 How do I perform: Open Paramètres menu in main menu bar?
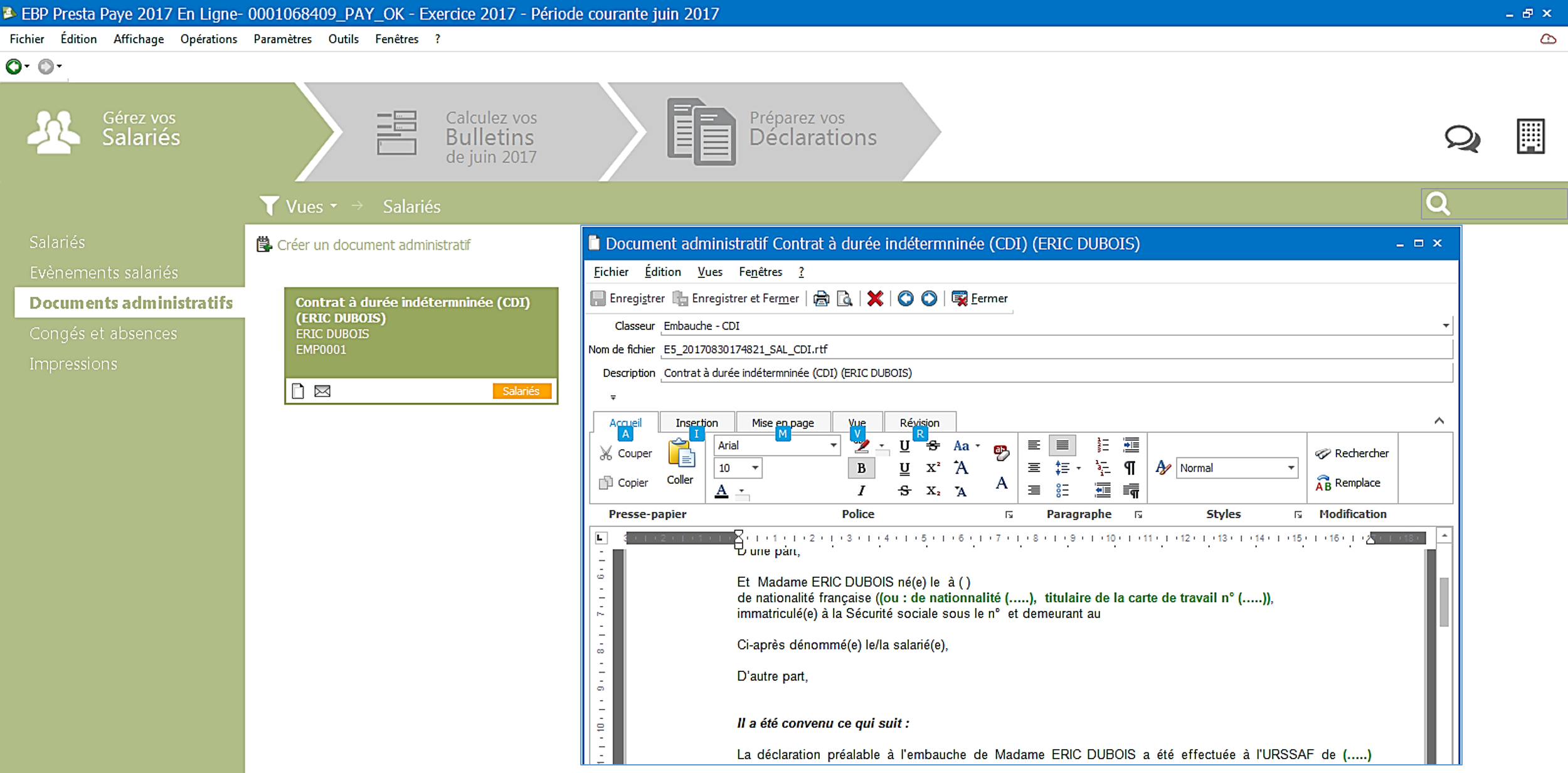(x=282, y=39)
